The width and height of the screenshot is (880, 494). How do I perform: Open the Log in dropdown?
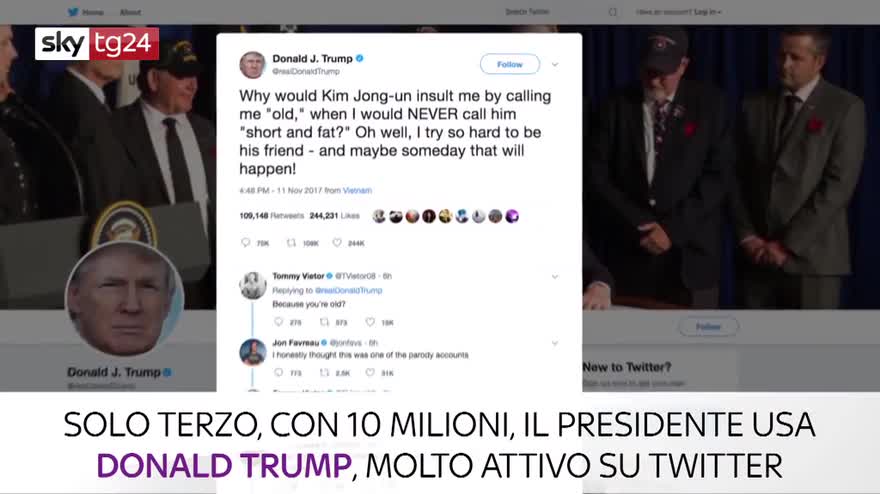click(x=707, y=12)
